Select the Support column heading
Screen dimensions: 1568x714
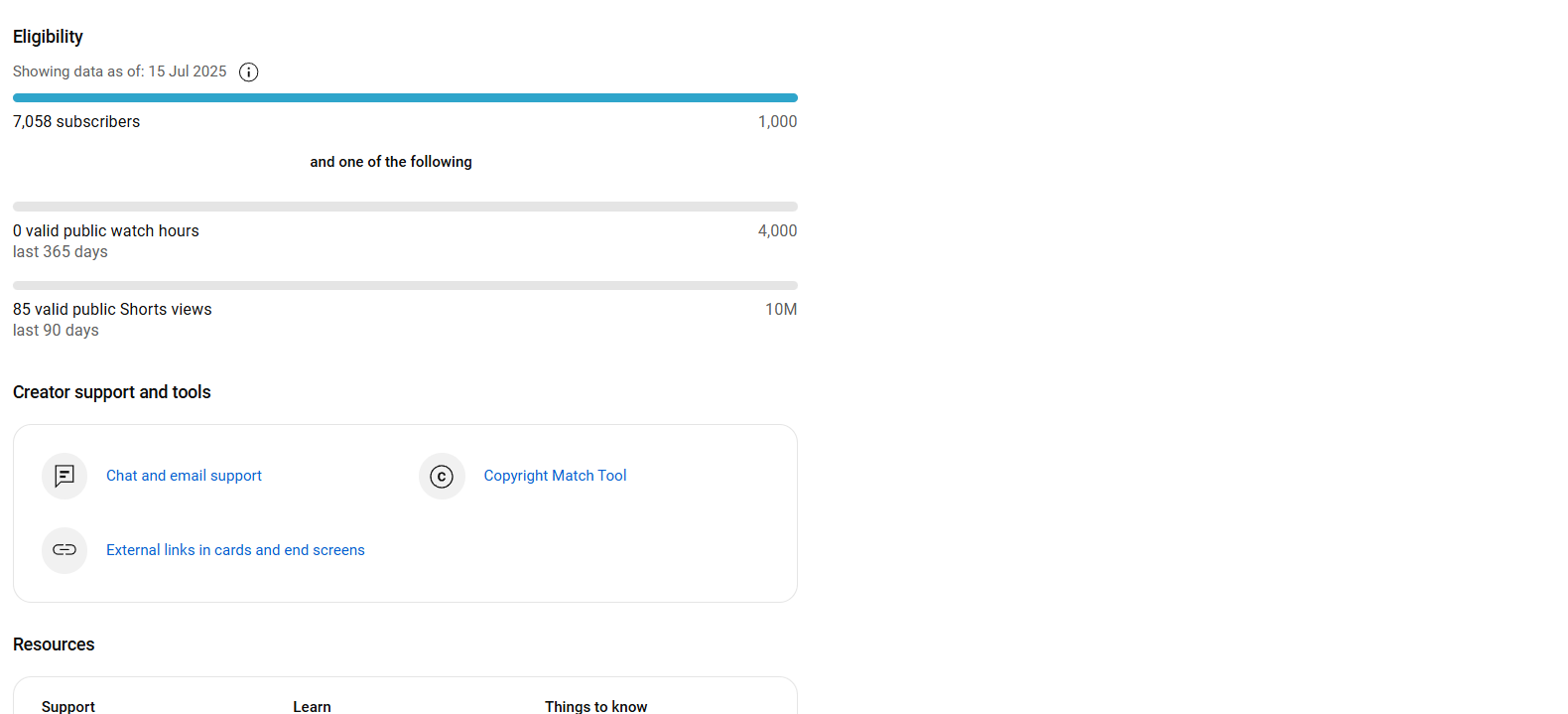(x=68, y=706)
